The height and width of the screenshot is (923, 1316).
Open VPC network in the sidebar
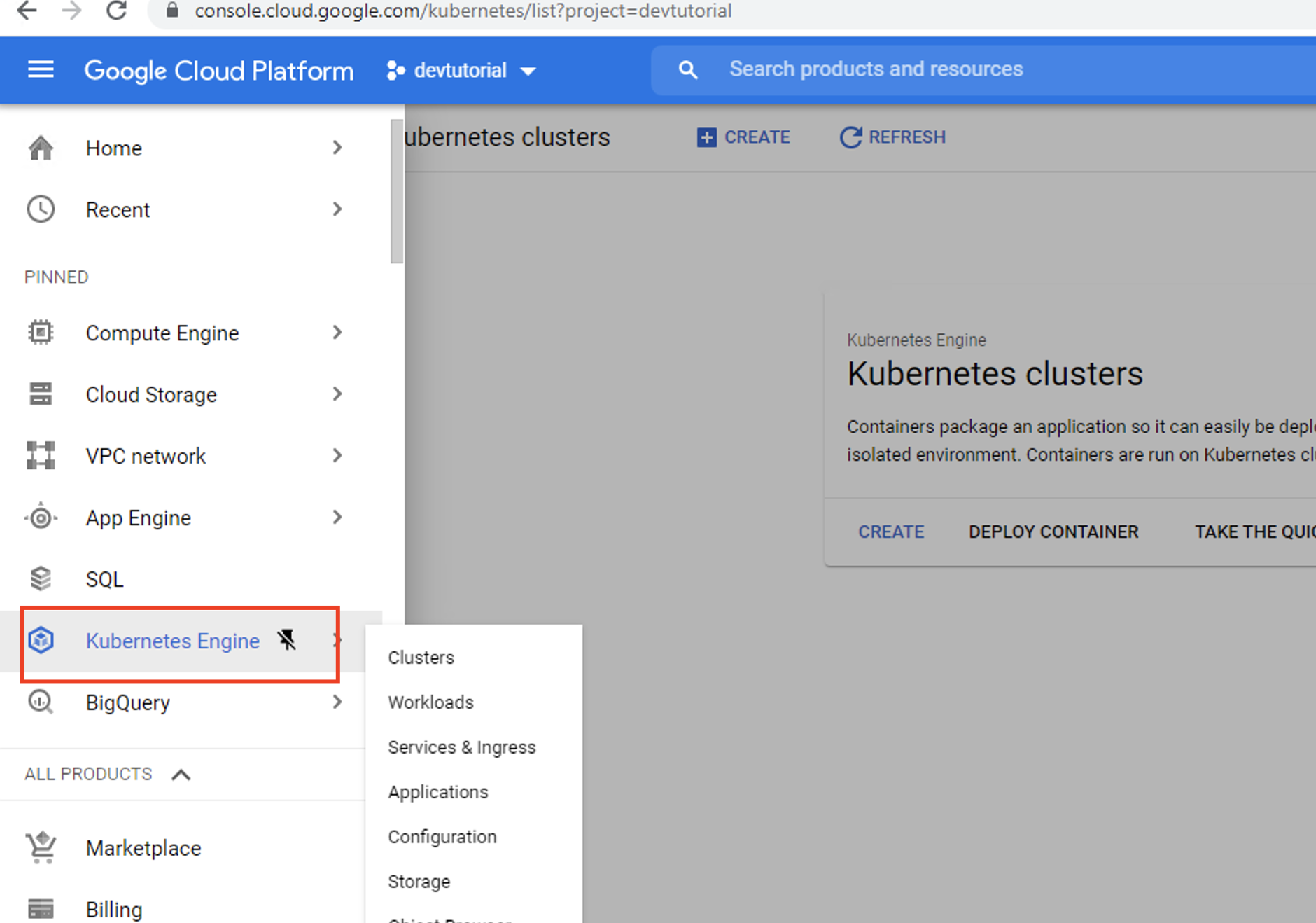tap(146, 456)
